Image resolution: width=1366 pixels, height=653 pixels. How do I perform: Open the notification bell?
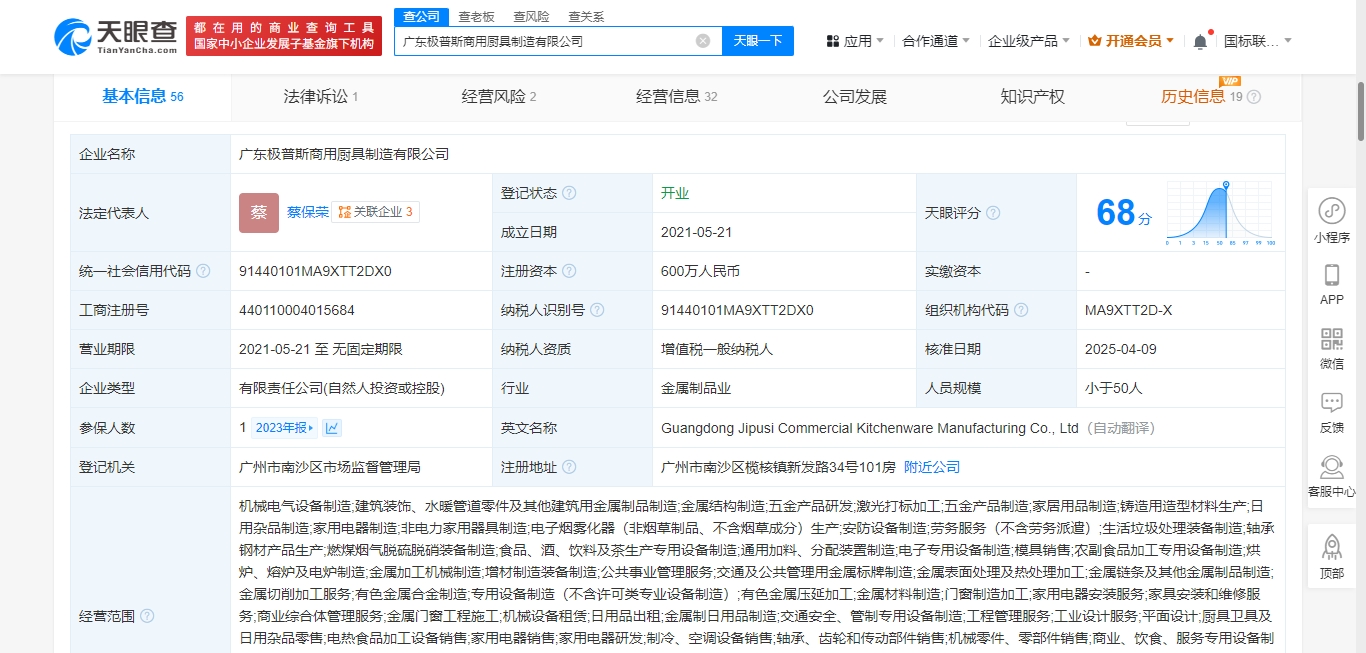1200,41
